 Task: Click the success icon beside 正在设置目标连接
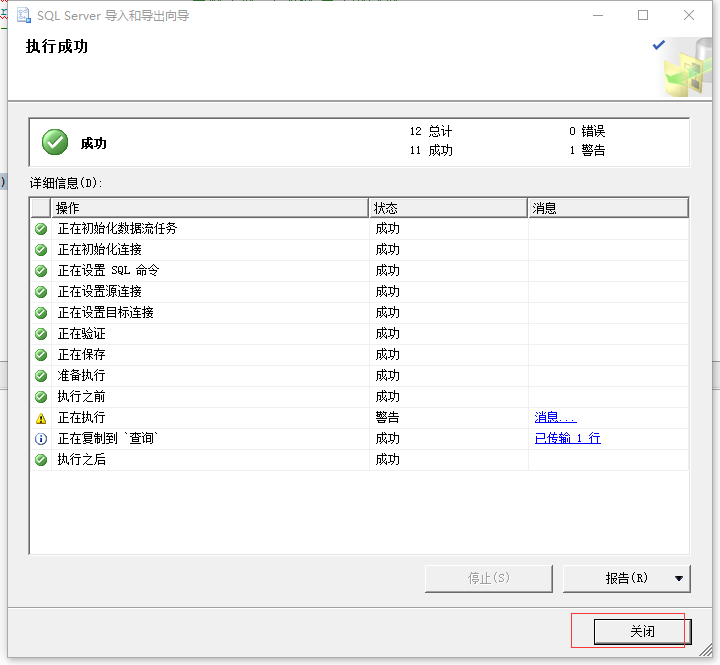pos(41,313)
